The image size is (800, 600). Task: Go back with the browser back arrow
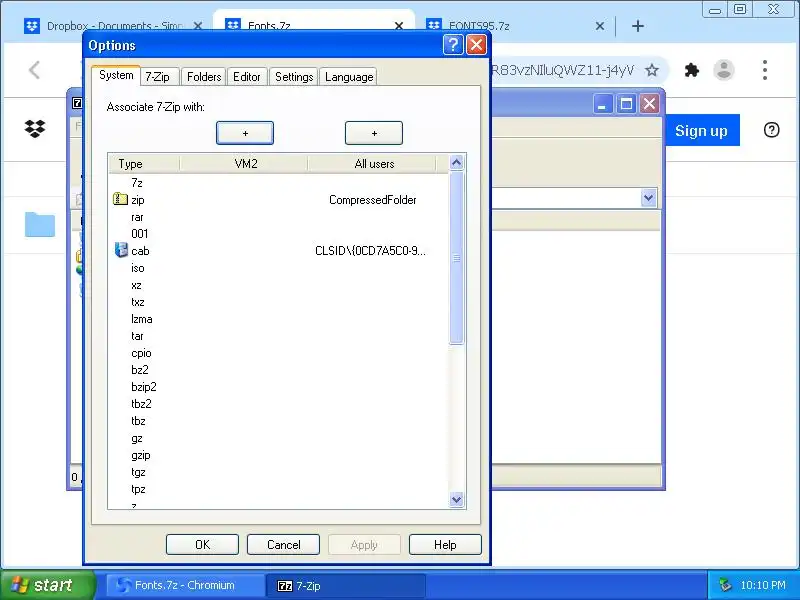coord(34,70)
